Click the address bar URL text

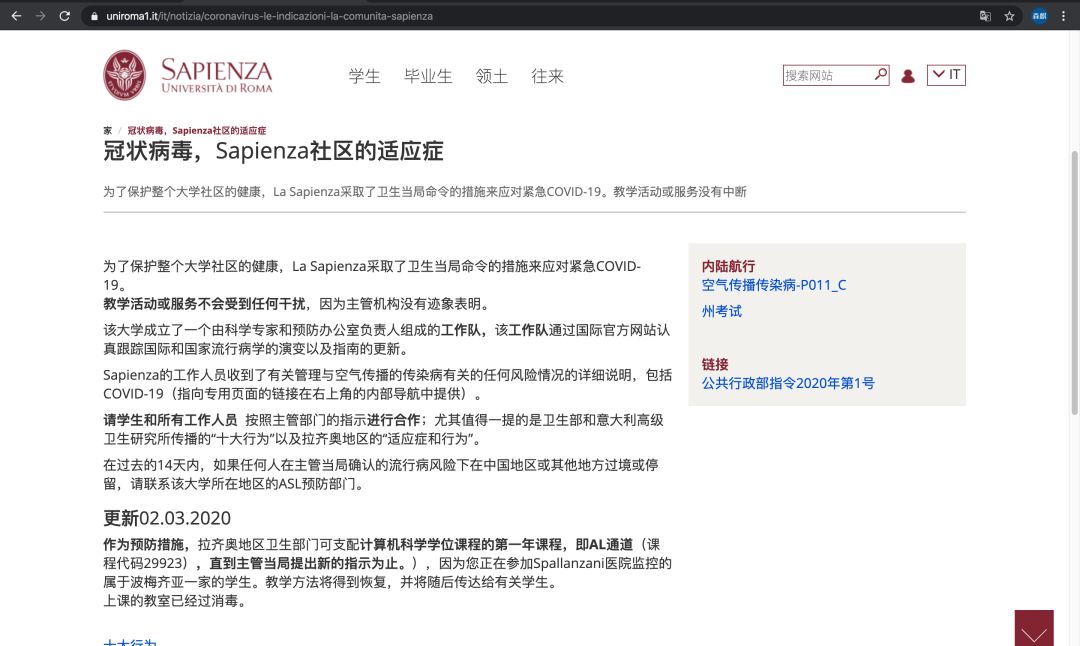click(x=269, y=16)
